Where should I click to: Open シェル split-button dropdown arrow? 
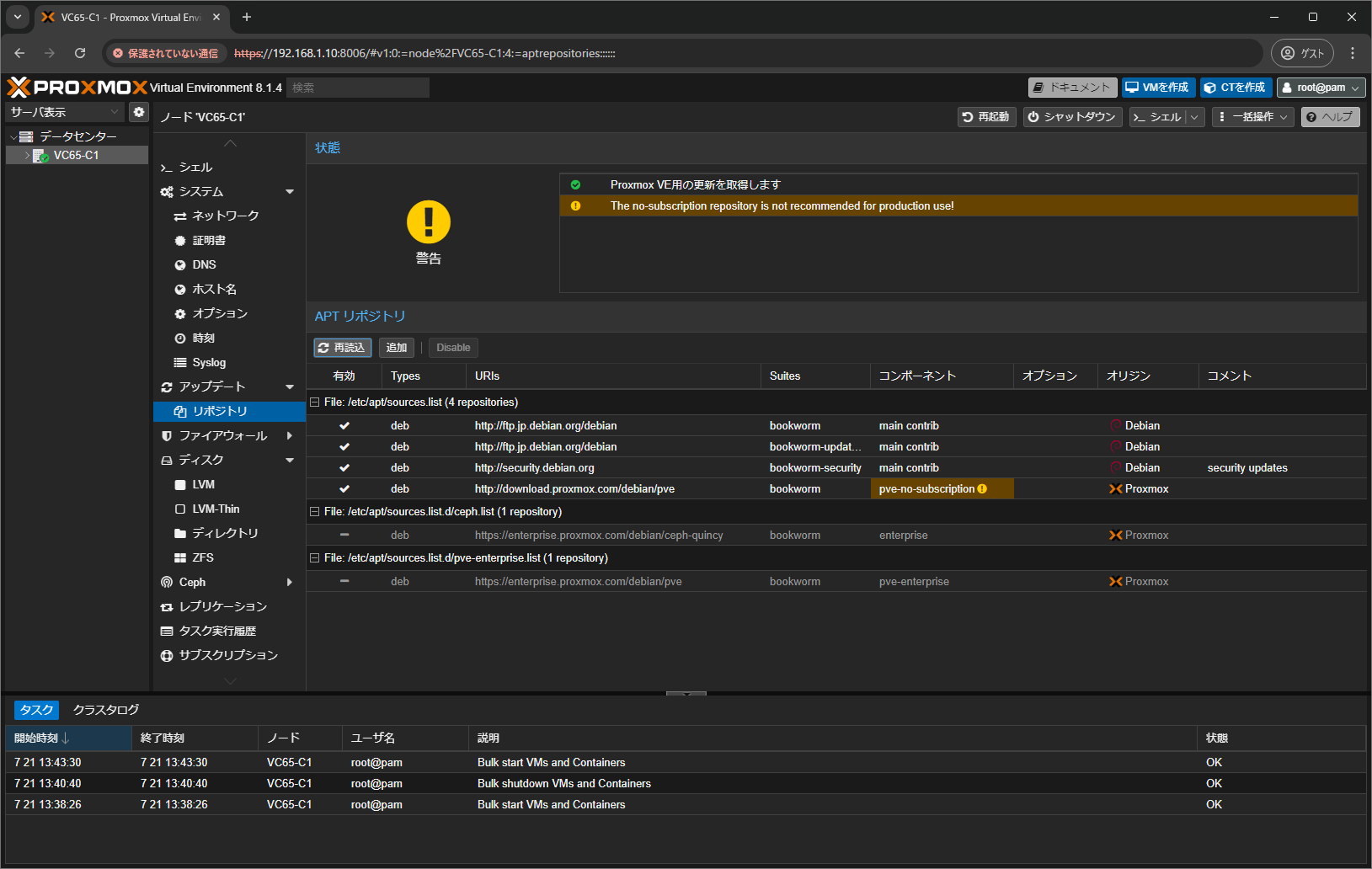[1194, 117]
